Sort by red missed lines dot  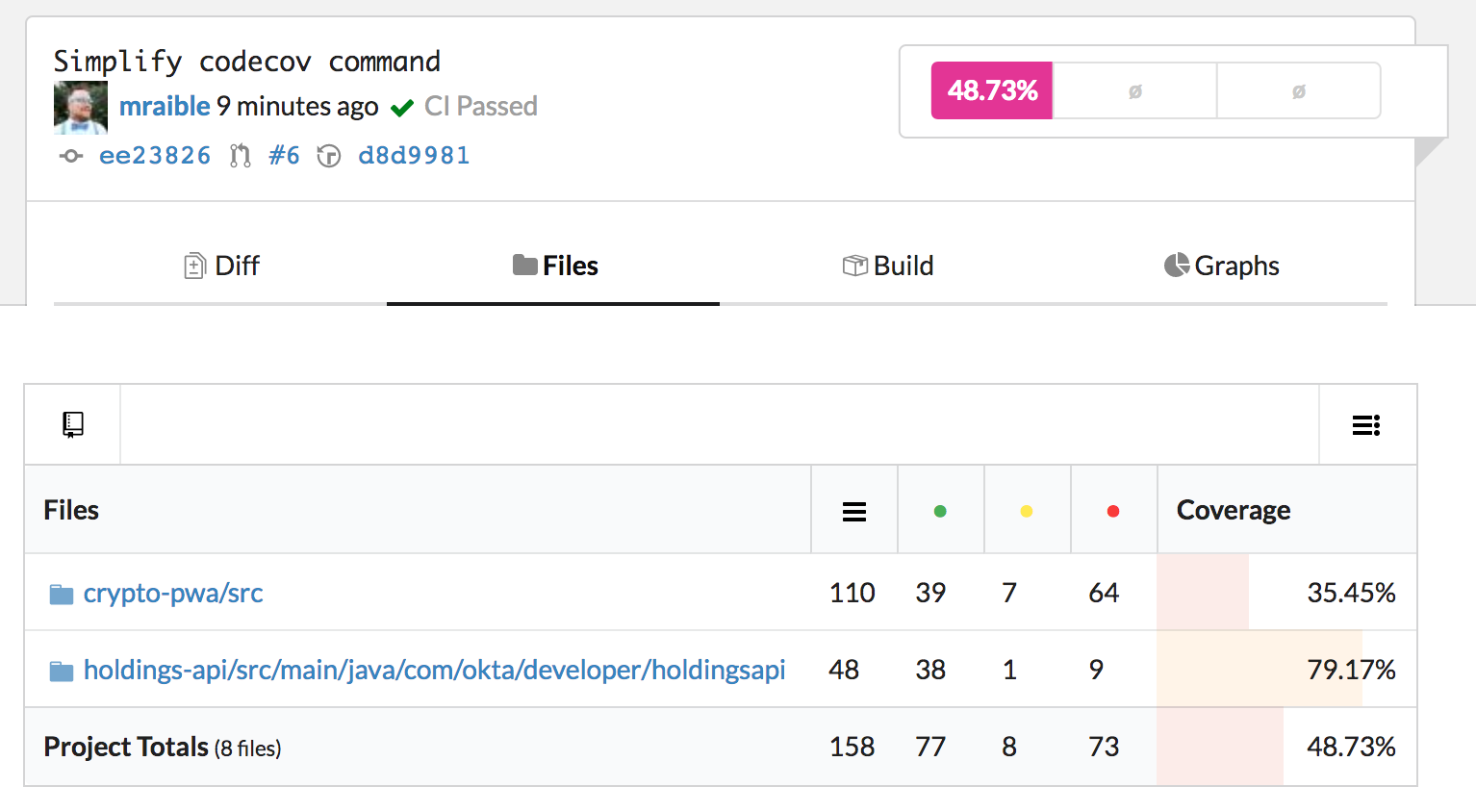[x=1113, y=511]
